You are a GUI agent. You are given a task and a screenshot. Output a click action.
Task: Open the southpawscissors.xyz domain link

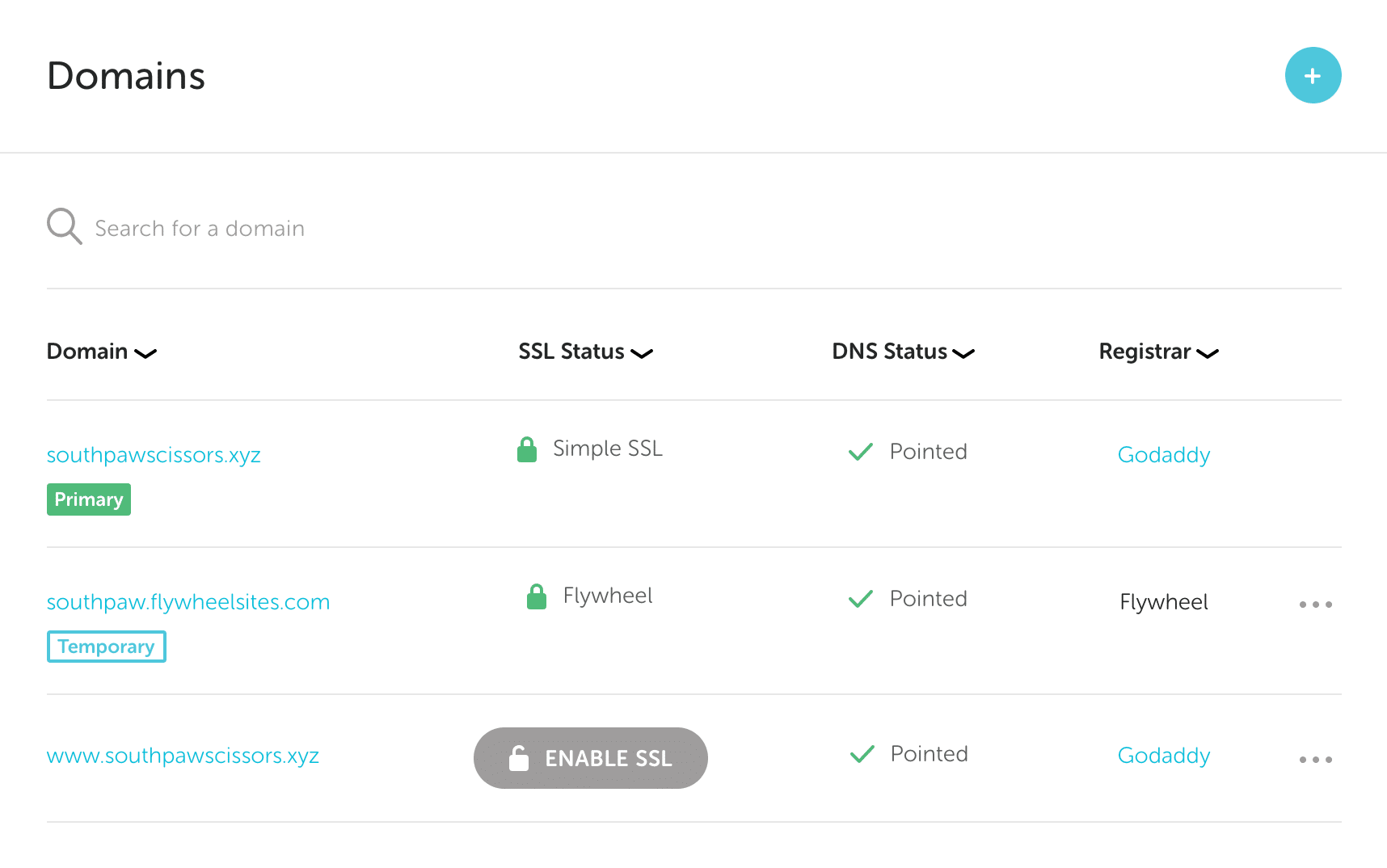(154, 455)
